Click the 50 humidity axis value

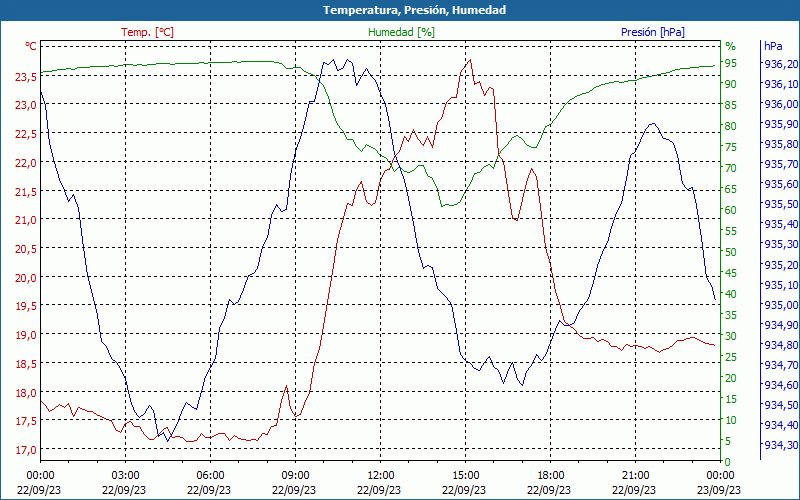pos(731,252)
